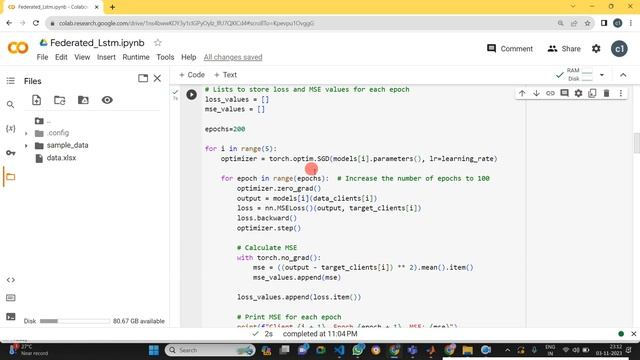The height and width of the screenshot is (360, 640).
Task: Run the code cell play button
Action: click(x=191, y=95)
